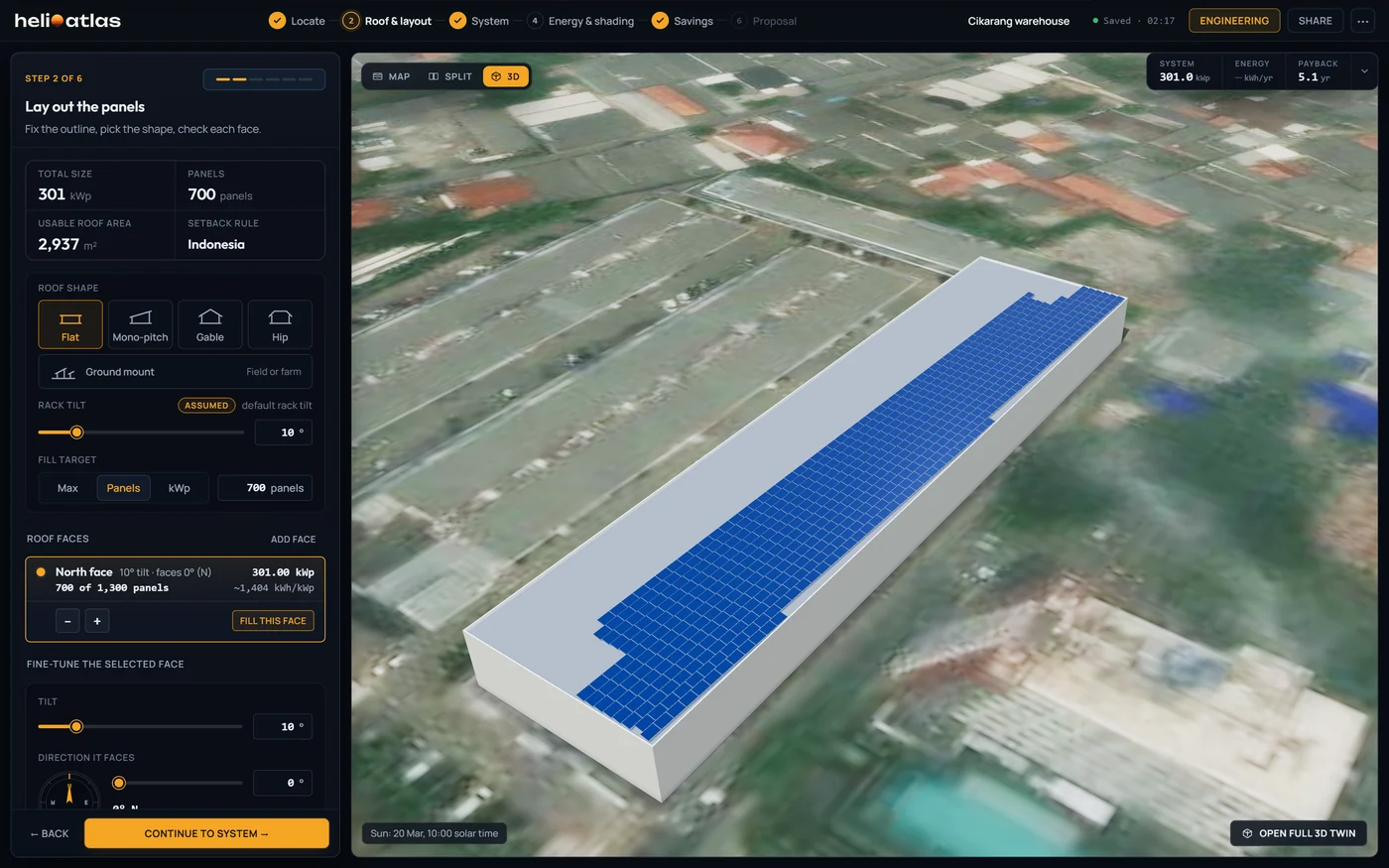Viewport: 1389px width, 868px height.
Task: Click ADD FACE link
Action: point(294,540)
